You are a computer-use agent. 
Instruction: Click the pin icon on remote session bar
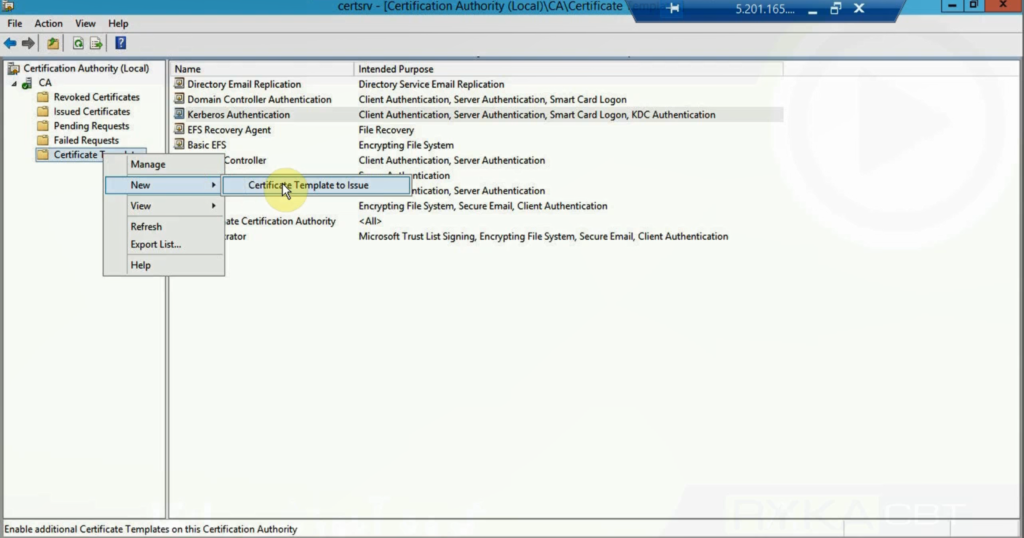pos(673,8)
